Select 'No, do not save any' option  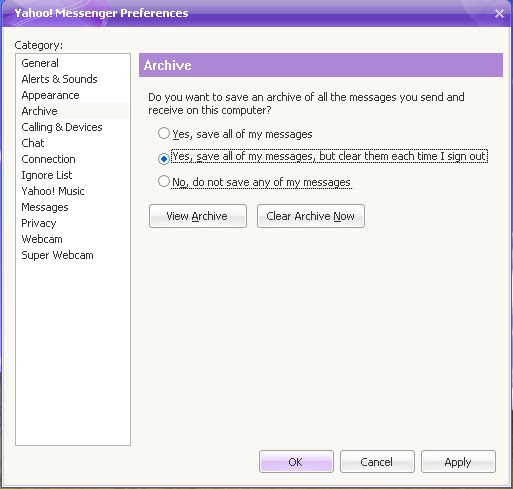coord(164,181)
